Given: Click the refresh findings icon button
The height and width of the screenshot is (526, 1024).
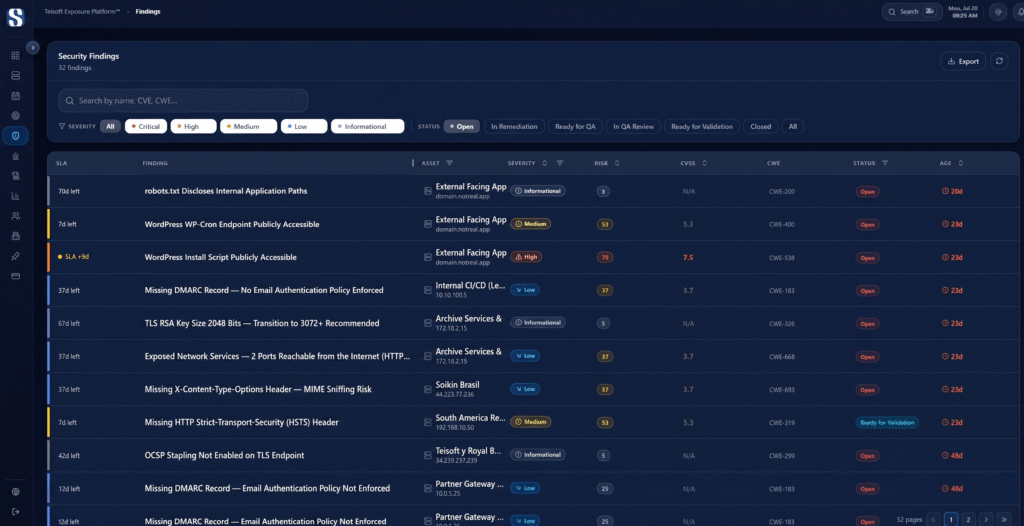Looking at the screenshot, I should pyautogui.click(x=999, y=61).
